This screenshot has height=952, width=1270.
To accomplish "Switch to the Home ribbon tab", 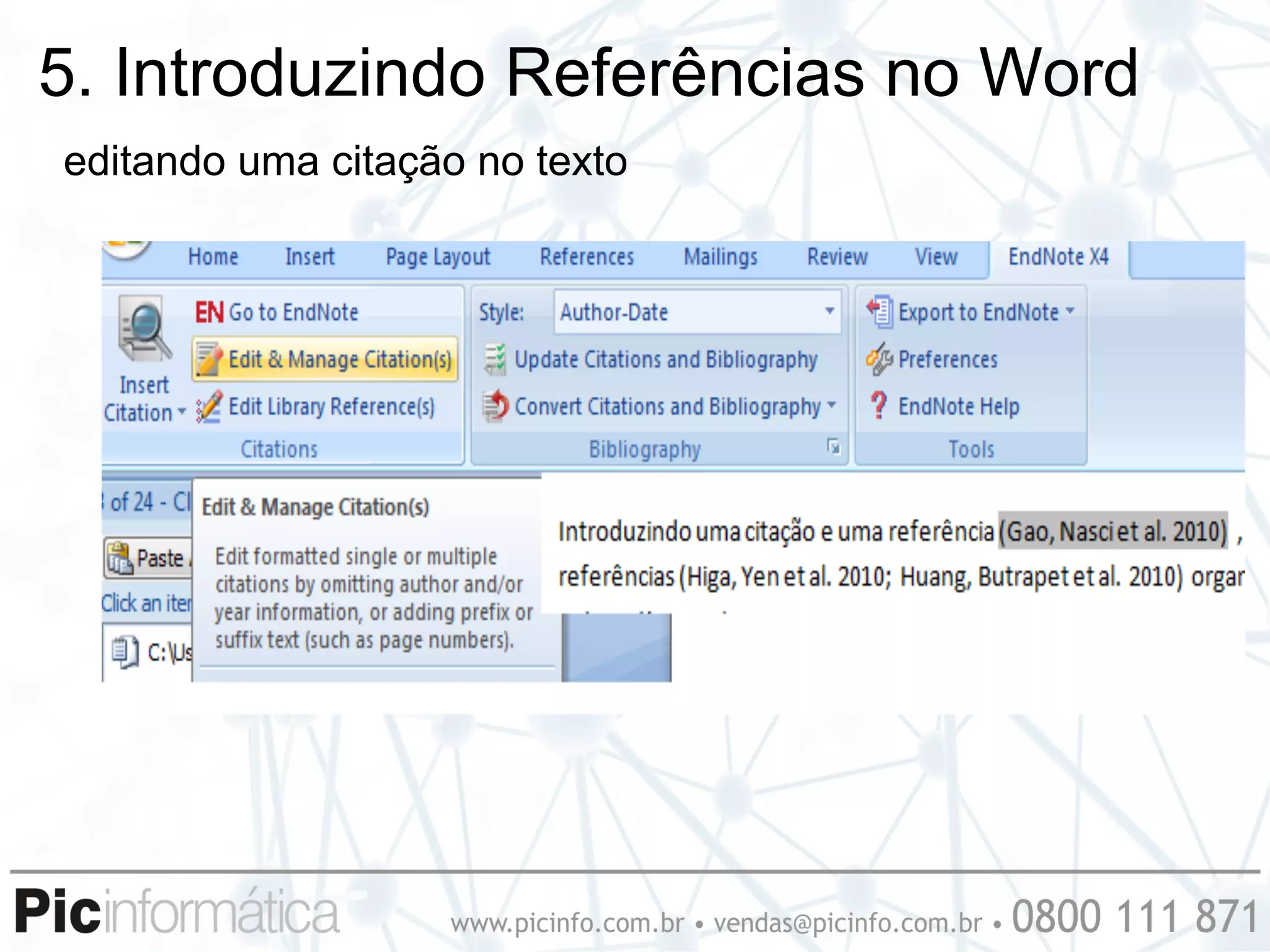I will [213, 257].
